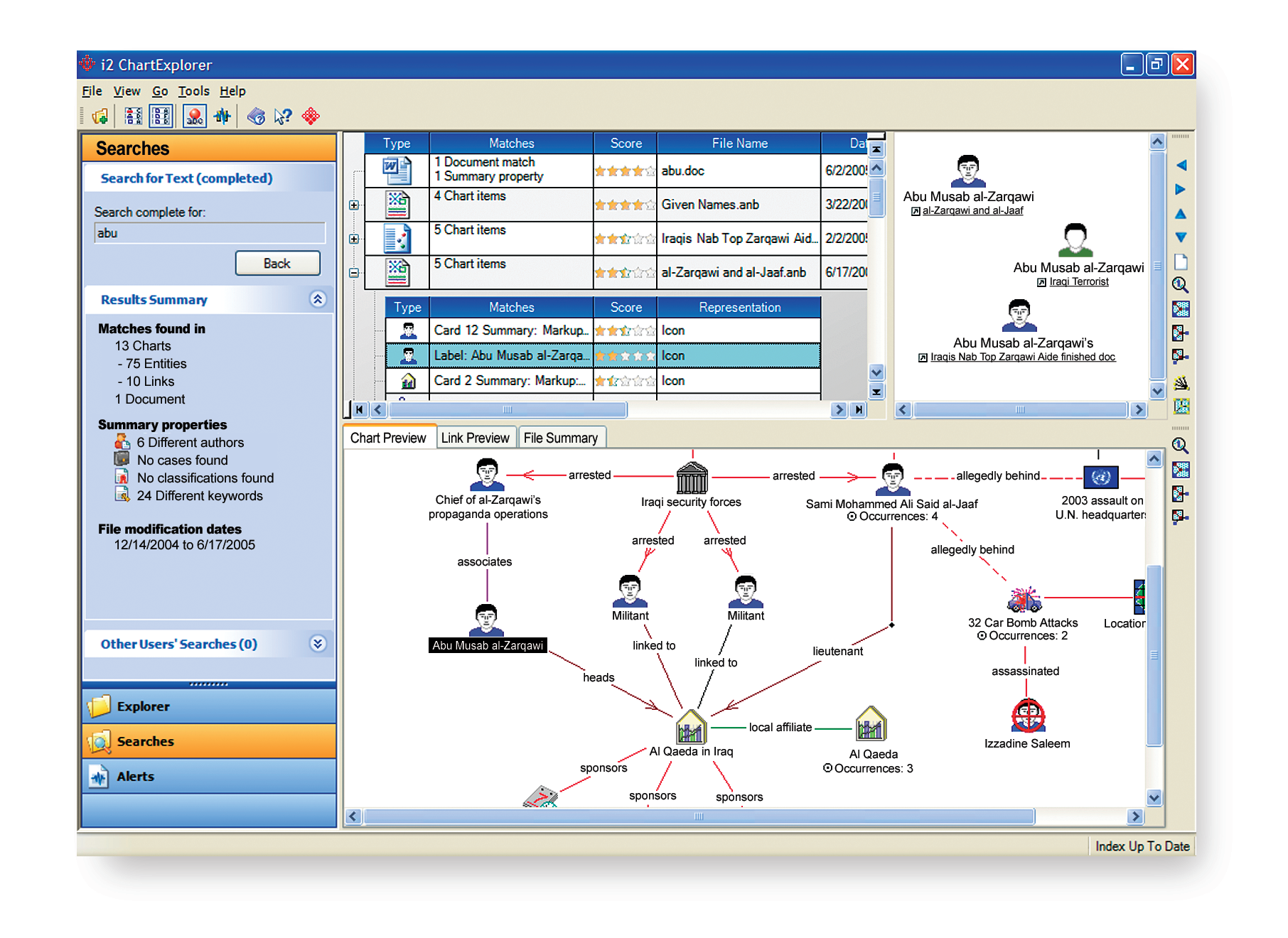The width and height of the screenshot is (1288, 938).
Task: Switch to the Link Preview tab
Action: point(476,438)
